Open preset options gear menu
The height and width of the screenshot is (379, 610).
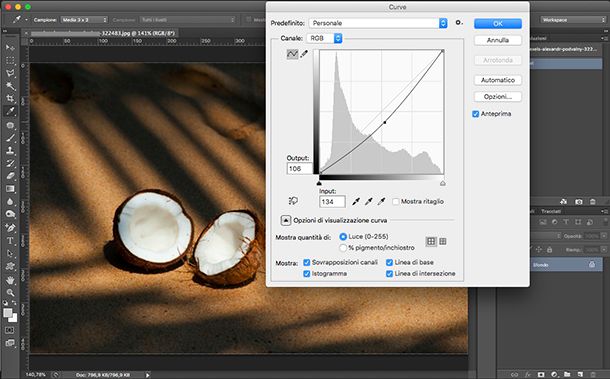tap(459, 23)
